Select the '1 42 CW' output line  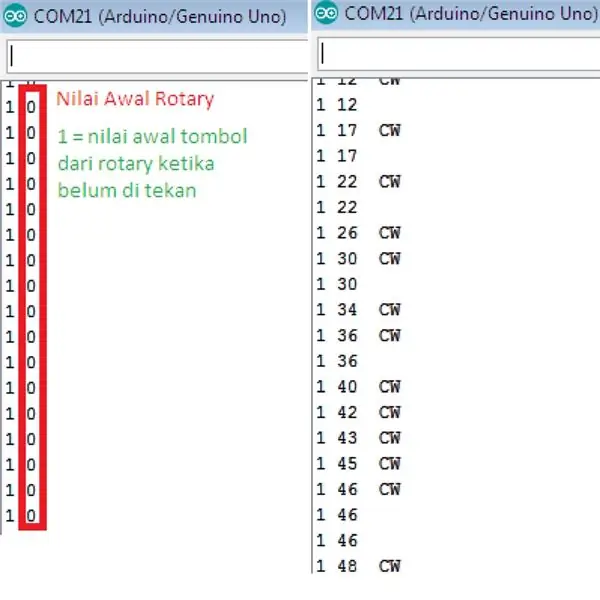click(359, 412)
